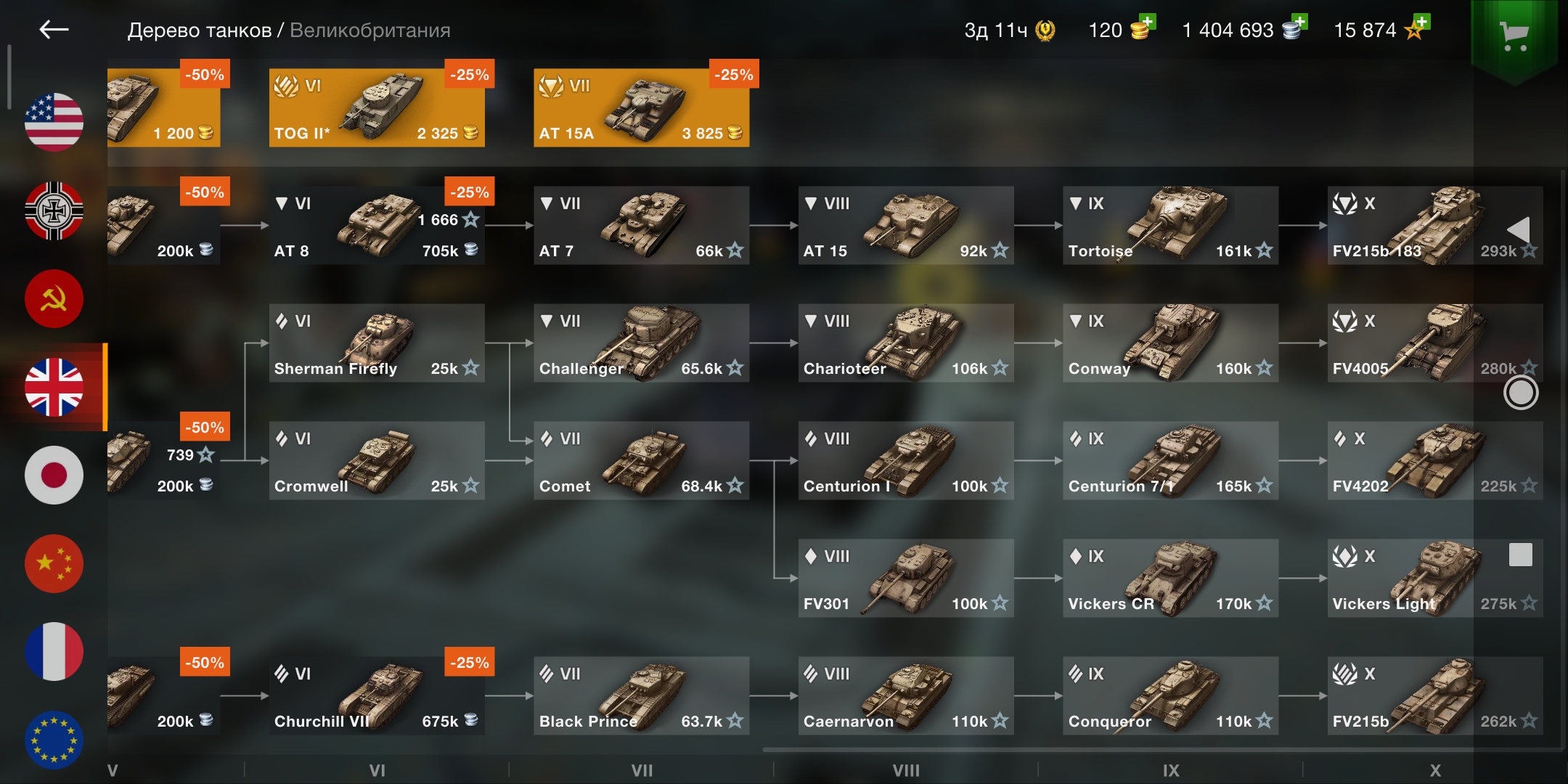
Task: Open premium AT 15A offer tile
Action: (642, 108)
